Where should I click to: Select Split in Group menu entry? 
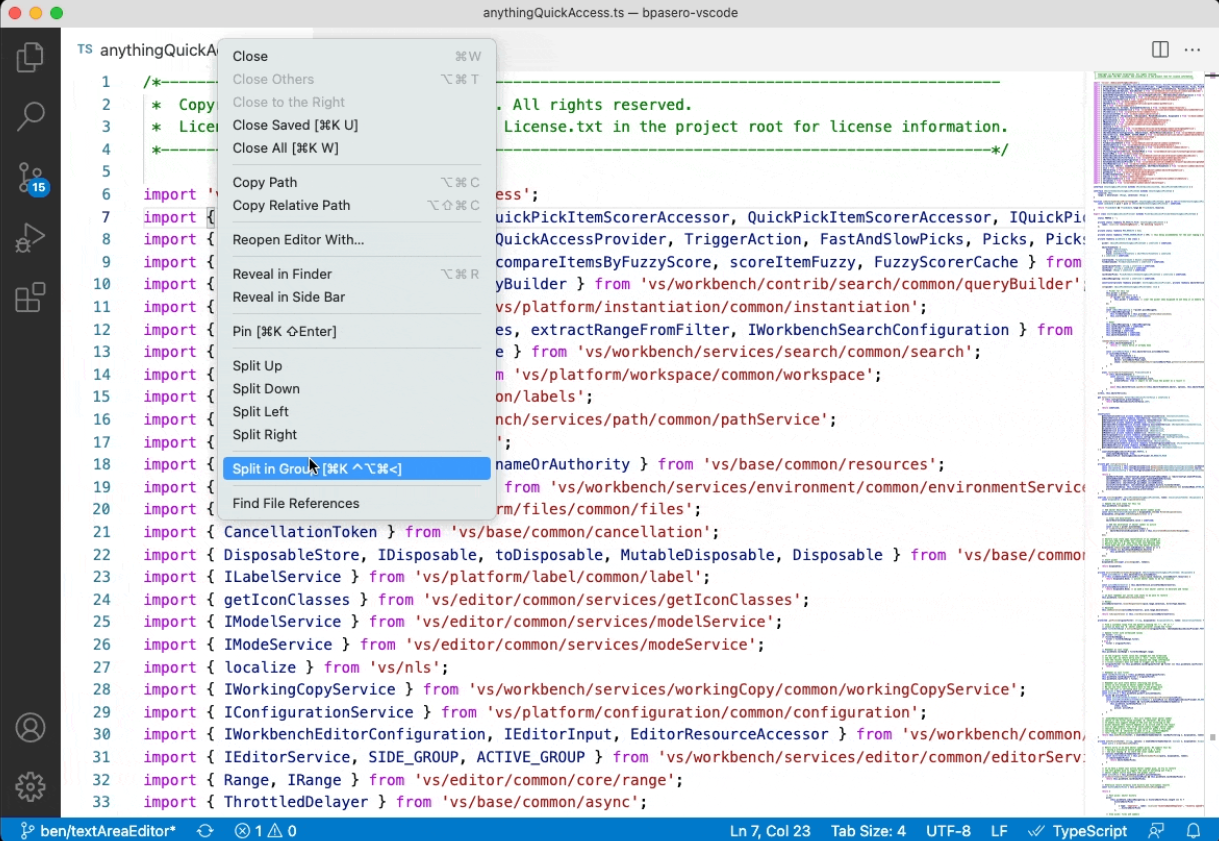point(357,469)
